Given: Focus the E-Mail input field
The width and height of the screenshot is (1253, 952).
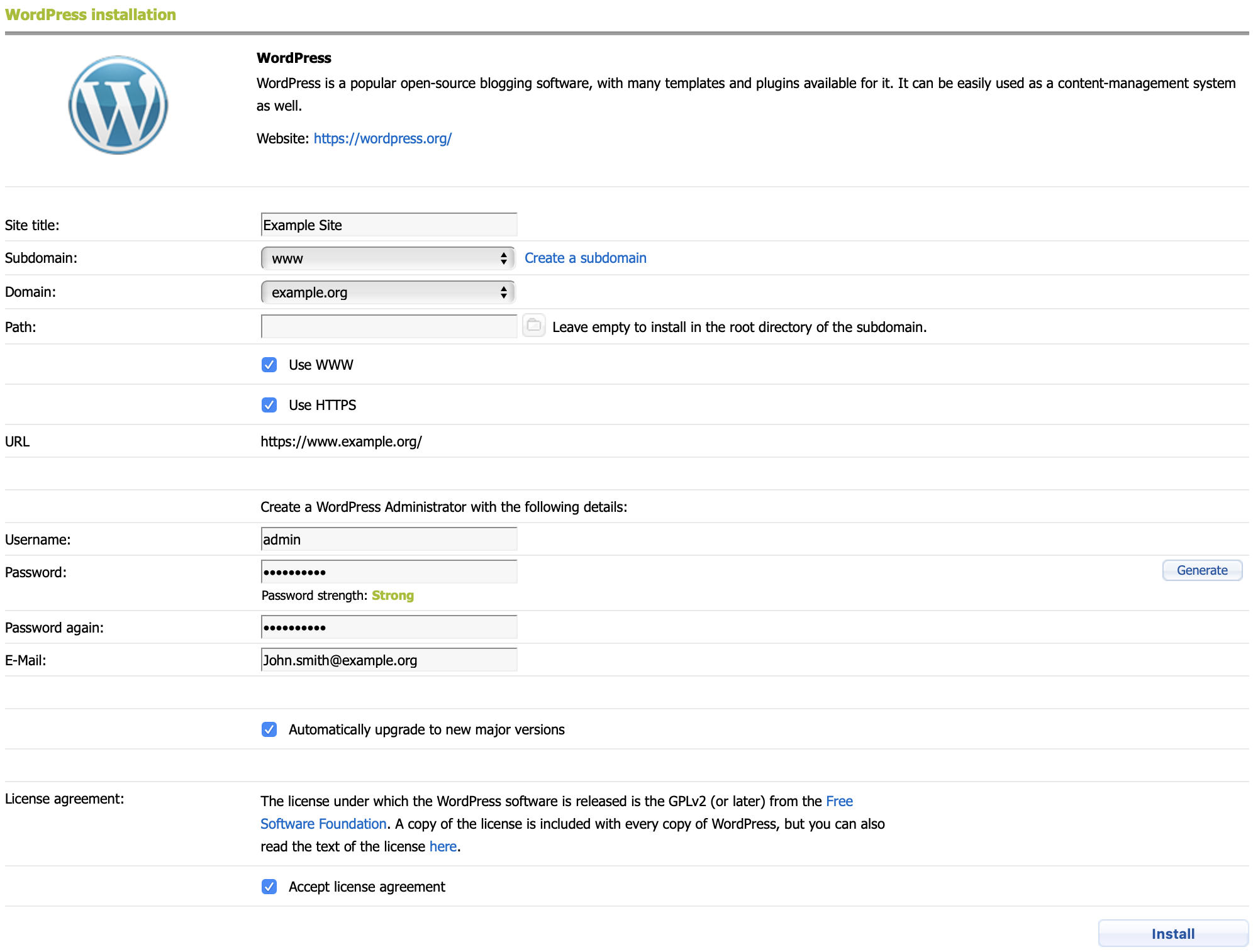Looking at the screenshot, I should (389, 660).
